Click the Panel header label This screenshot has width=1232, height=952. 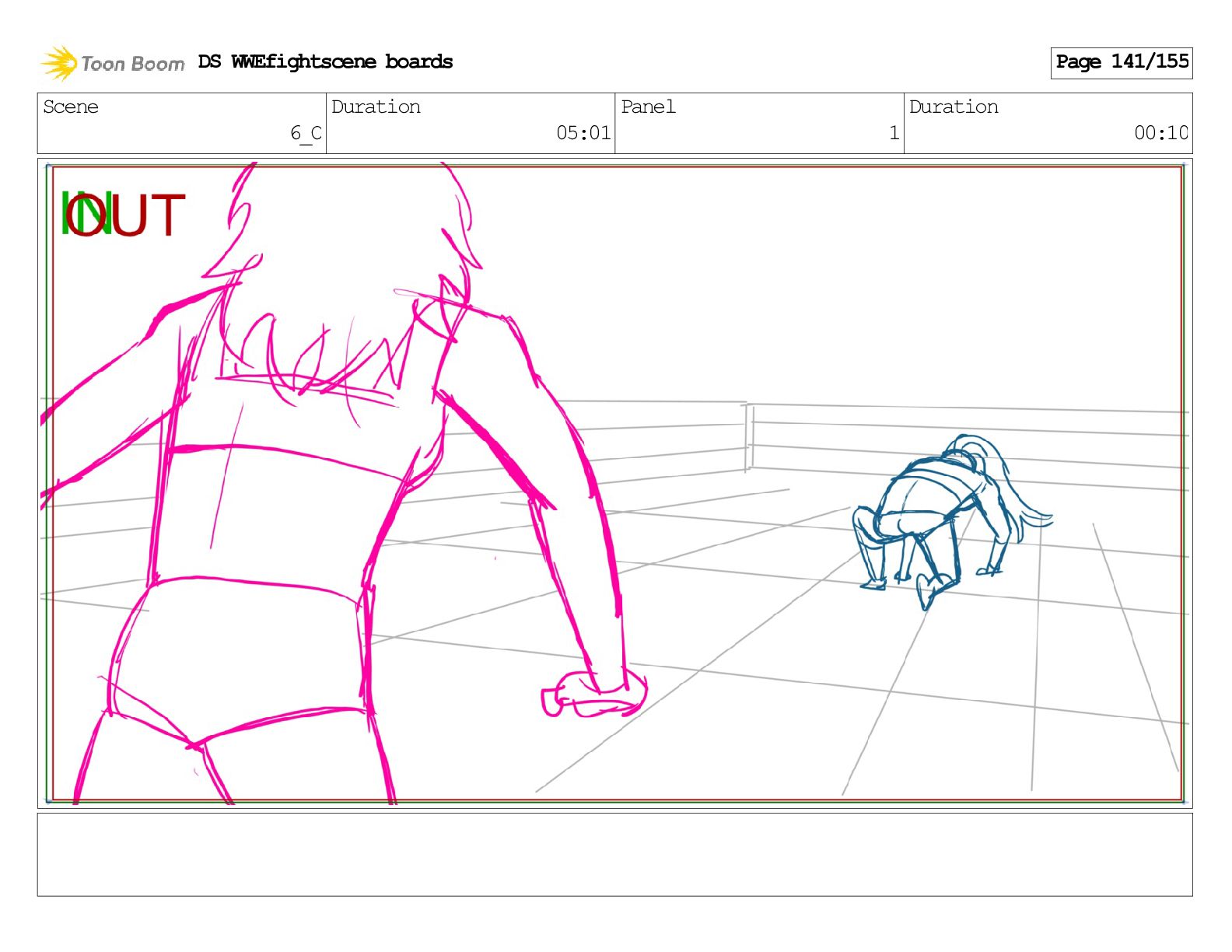pos(648,107)
